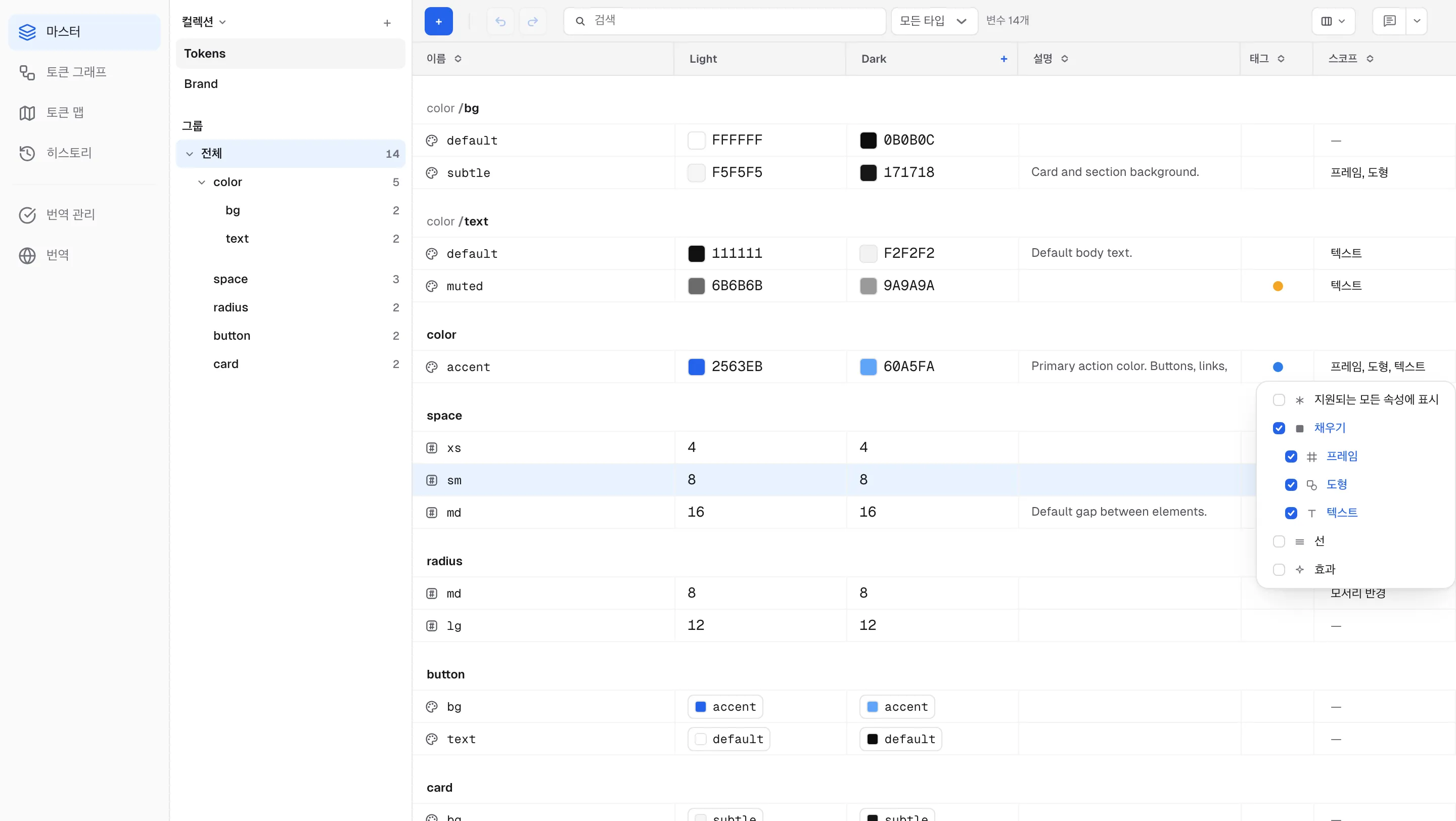Uncheck the 채우기 scope checkbox
1456x821 pixels.
1279,428
